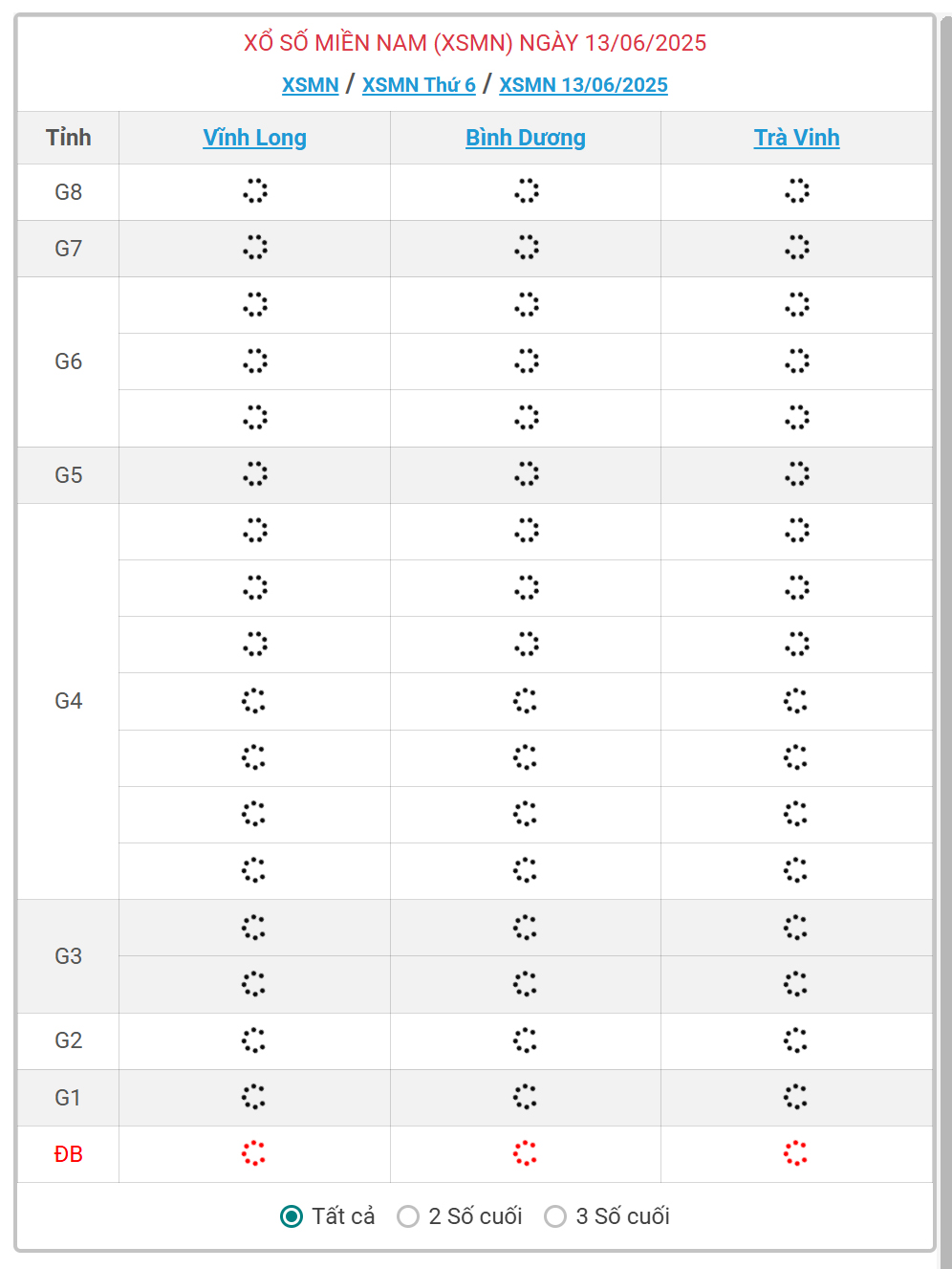The image size is (952, 1269).
Task: Open the Vĩnh Long province link
Action: point(254,138)
